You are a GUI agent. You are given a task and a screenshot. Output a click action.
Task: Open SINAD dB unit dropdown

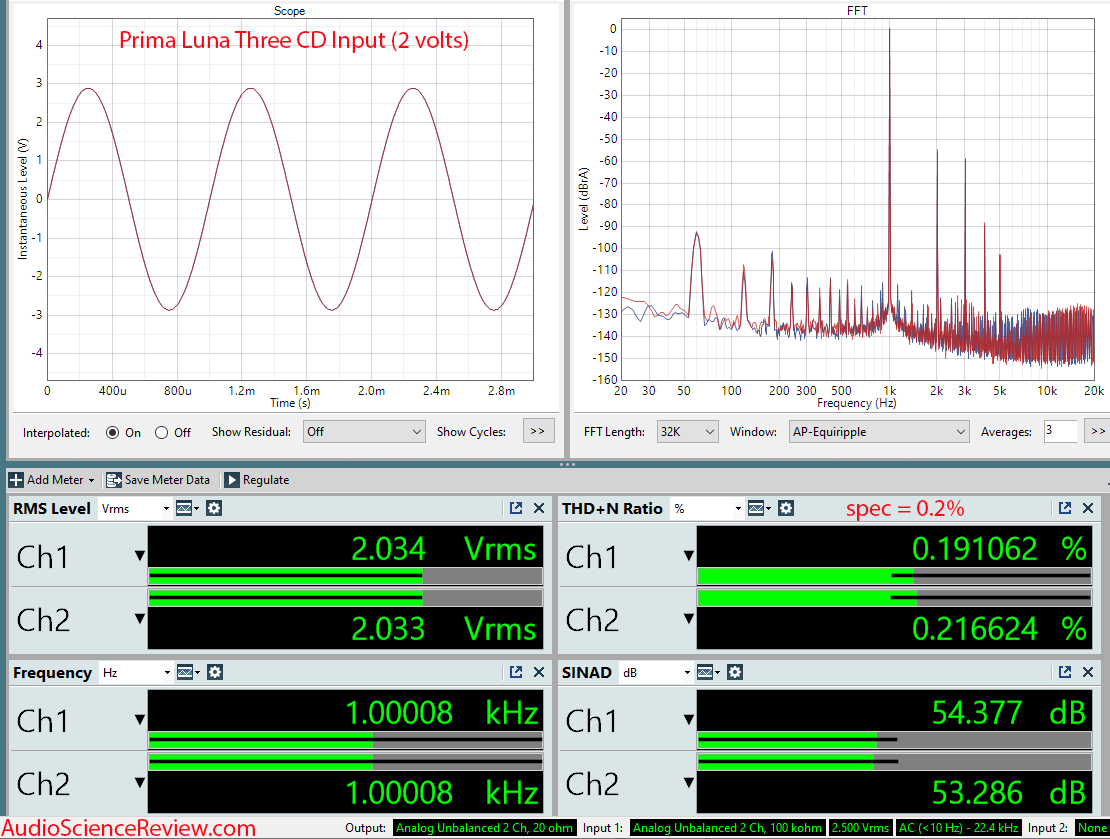click(656, 672)
